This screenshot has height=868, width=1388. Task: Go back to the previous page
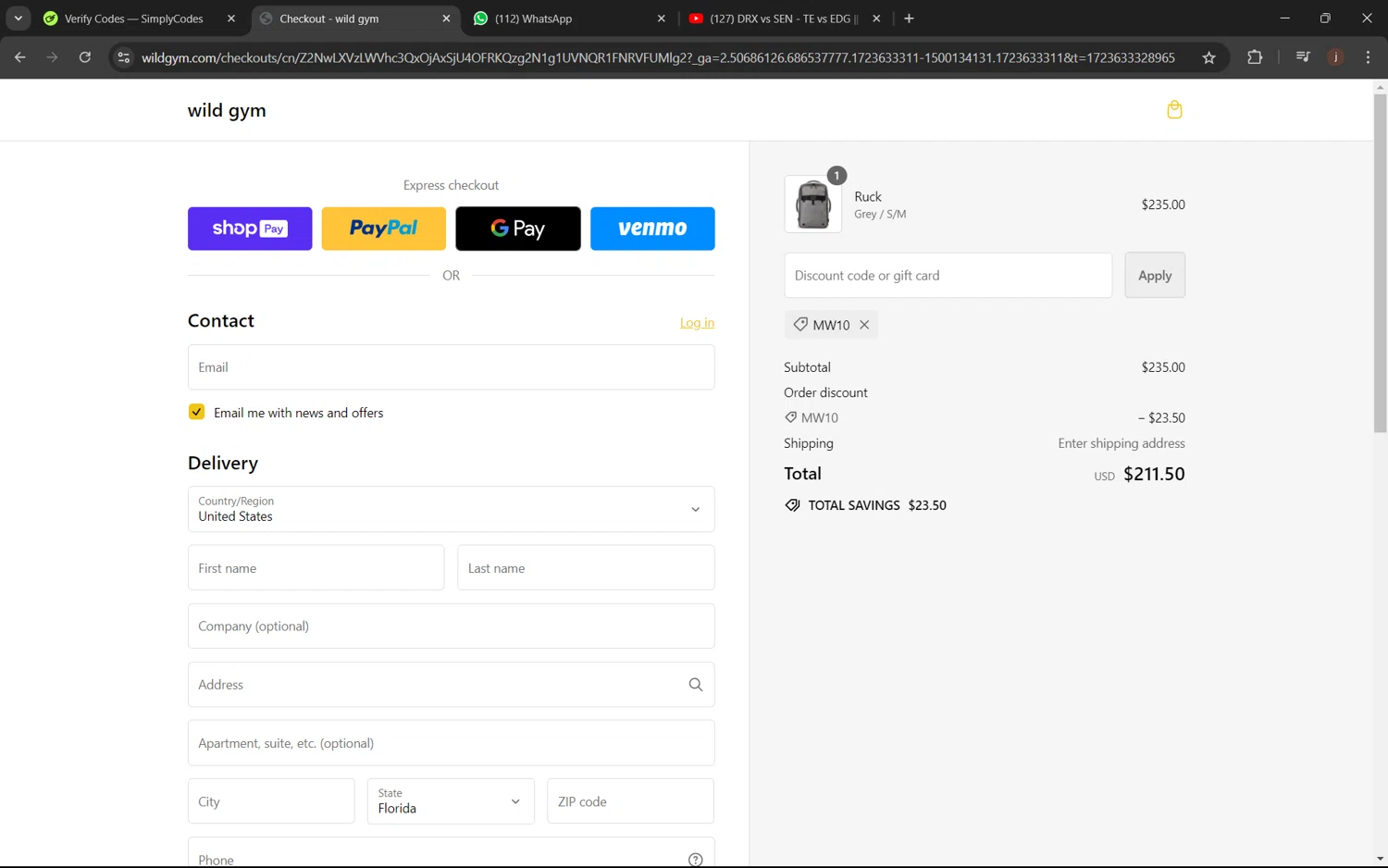[x=20, y=57]
